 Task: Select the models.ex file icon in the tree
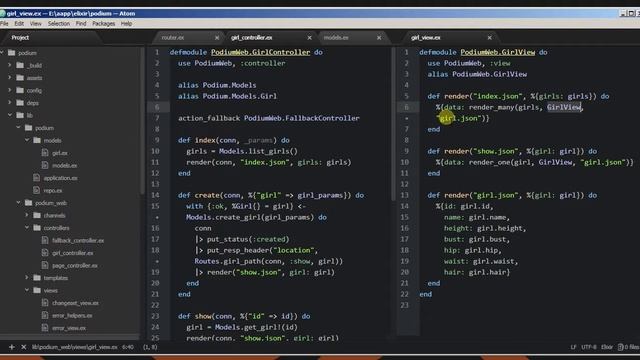[x=45, y=165]
